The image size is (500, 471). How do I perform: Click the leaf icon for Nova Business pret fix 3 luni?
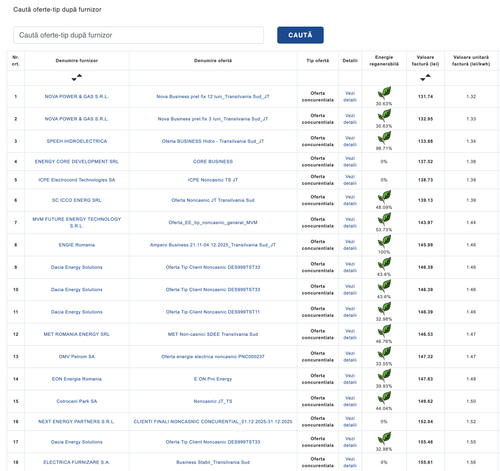[384, 115]
